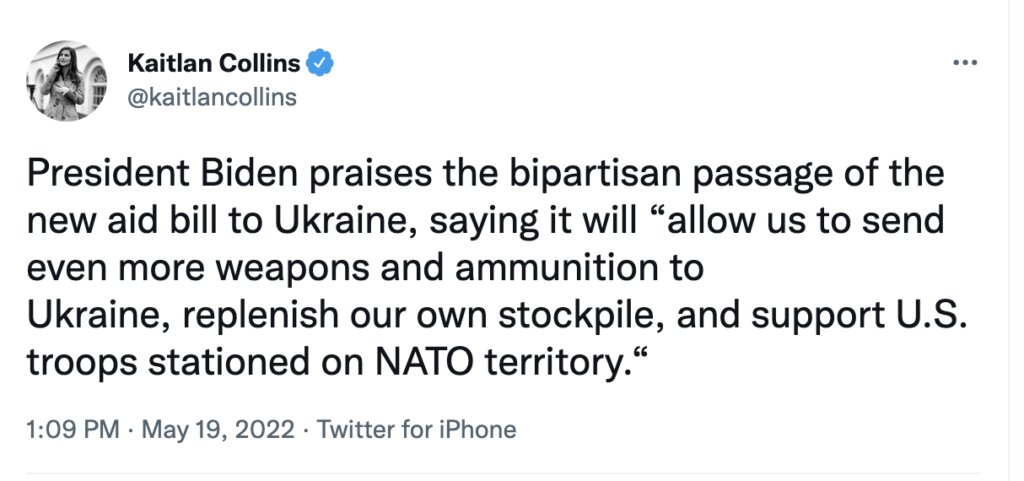Open the Kaitlan Collins display name

[x=214, y=63]
